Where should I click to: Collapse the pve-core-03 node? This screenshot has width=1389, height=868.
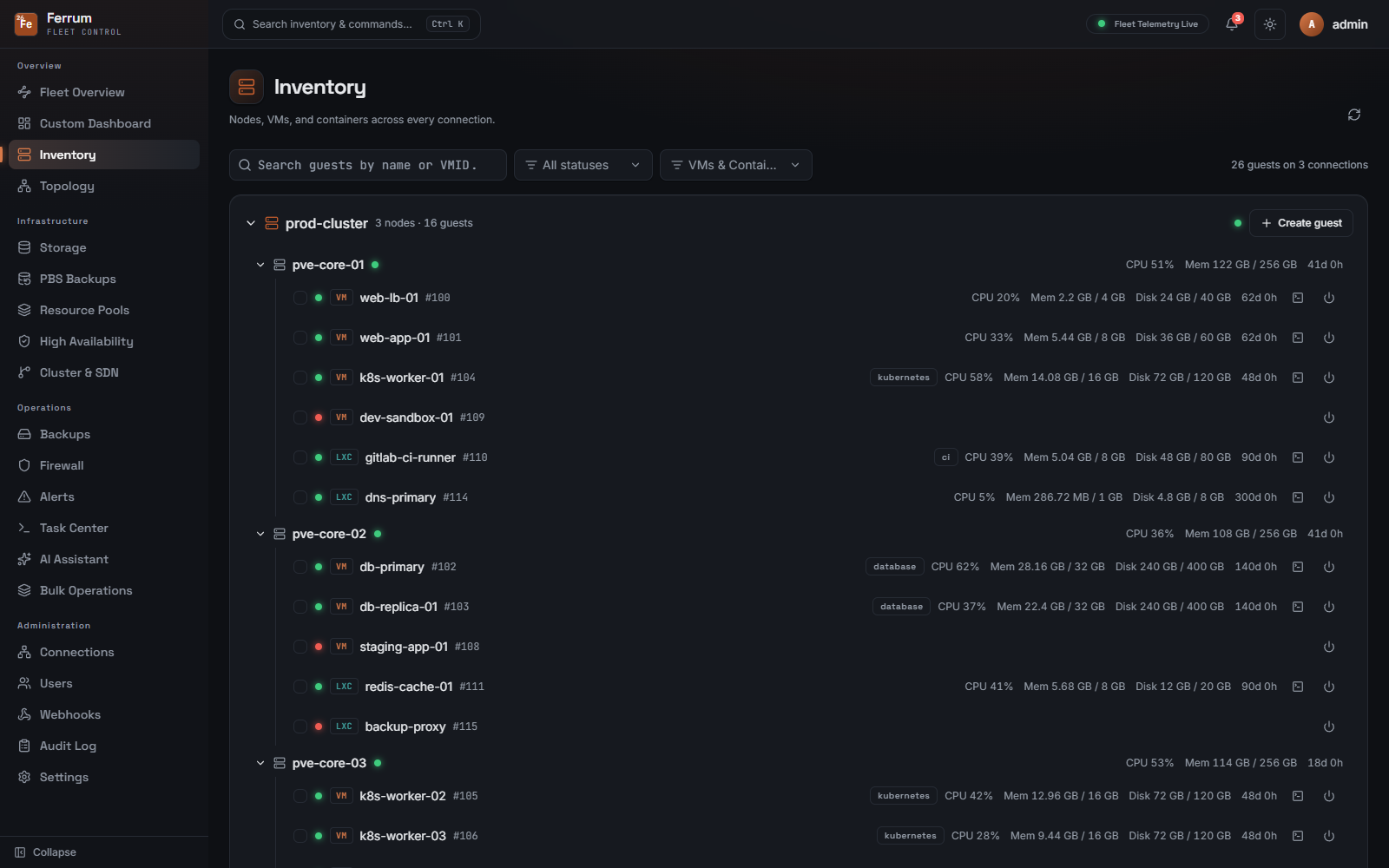[x=260, y=763]
